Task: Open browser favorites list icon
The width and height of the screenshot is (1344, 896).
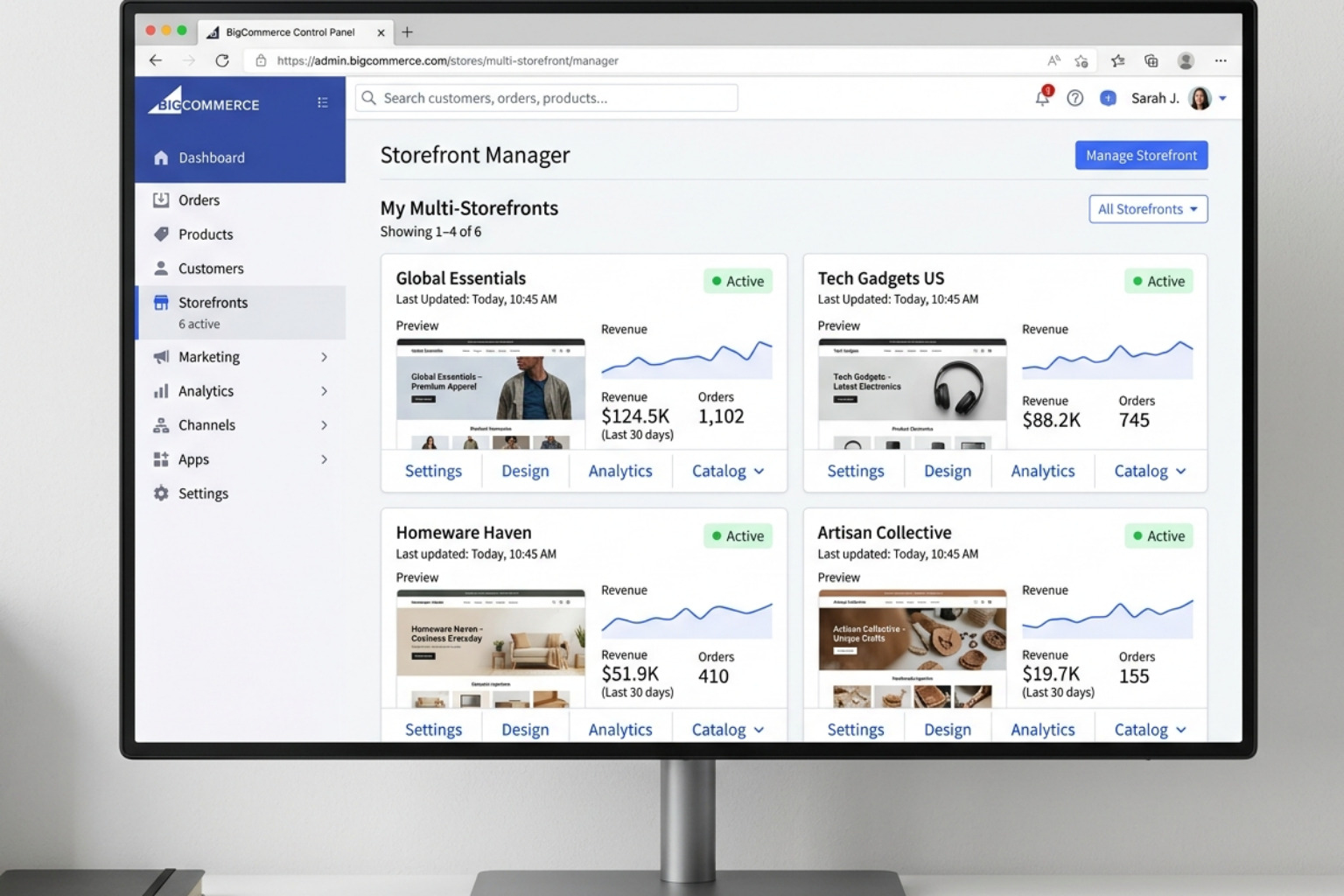Action: (x=1117, y=60)
